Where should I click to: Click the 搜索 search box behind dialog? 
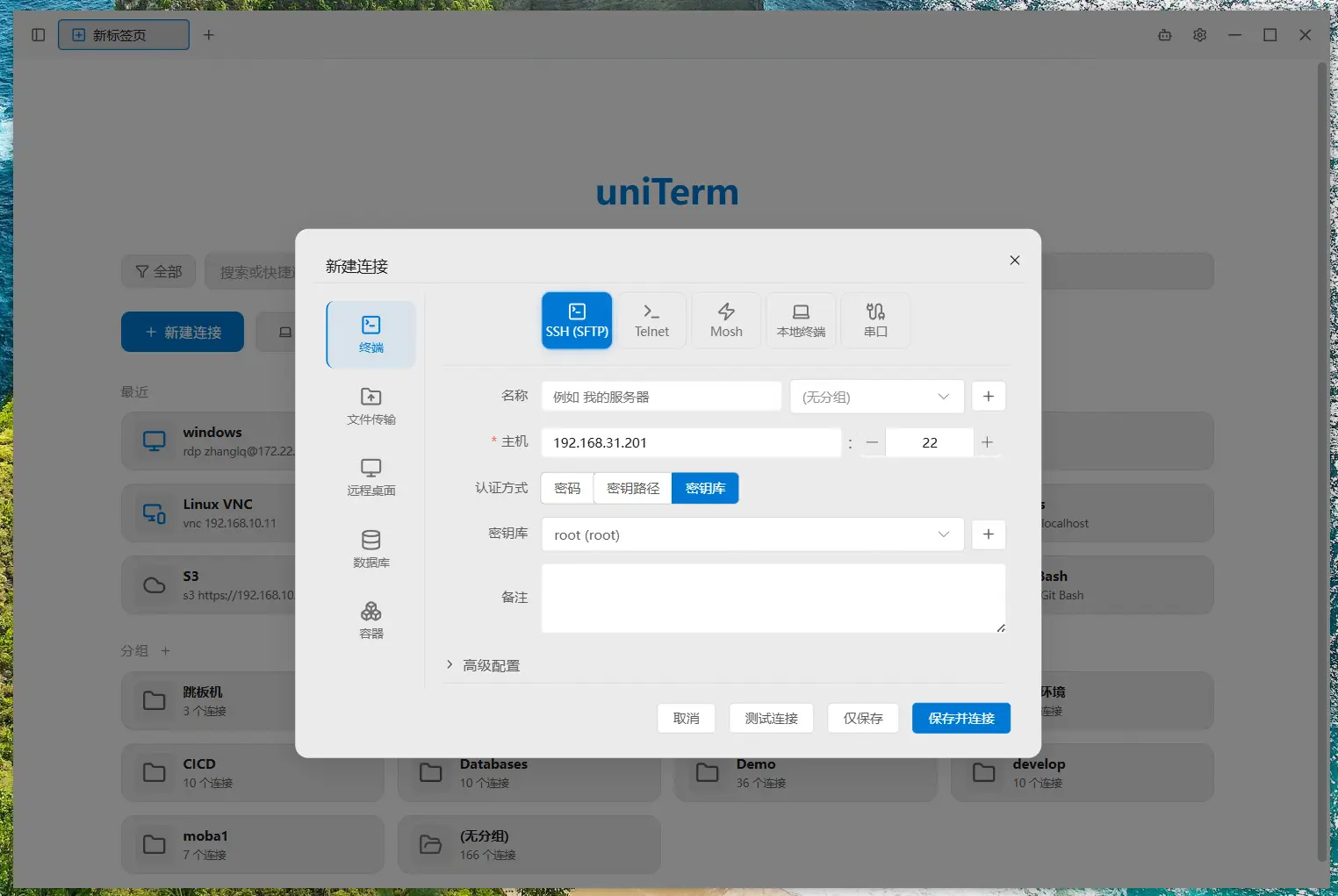251,272
